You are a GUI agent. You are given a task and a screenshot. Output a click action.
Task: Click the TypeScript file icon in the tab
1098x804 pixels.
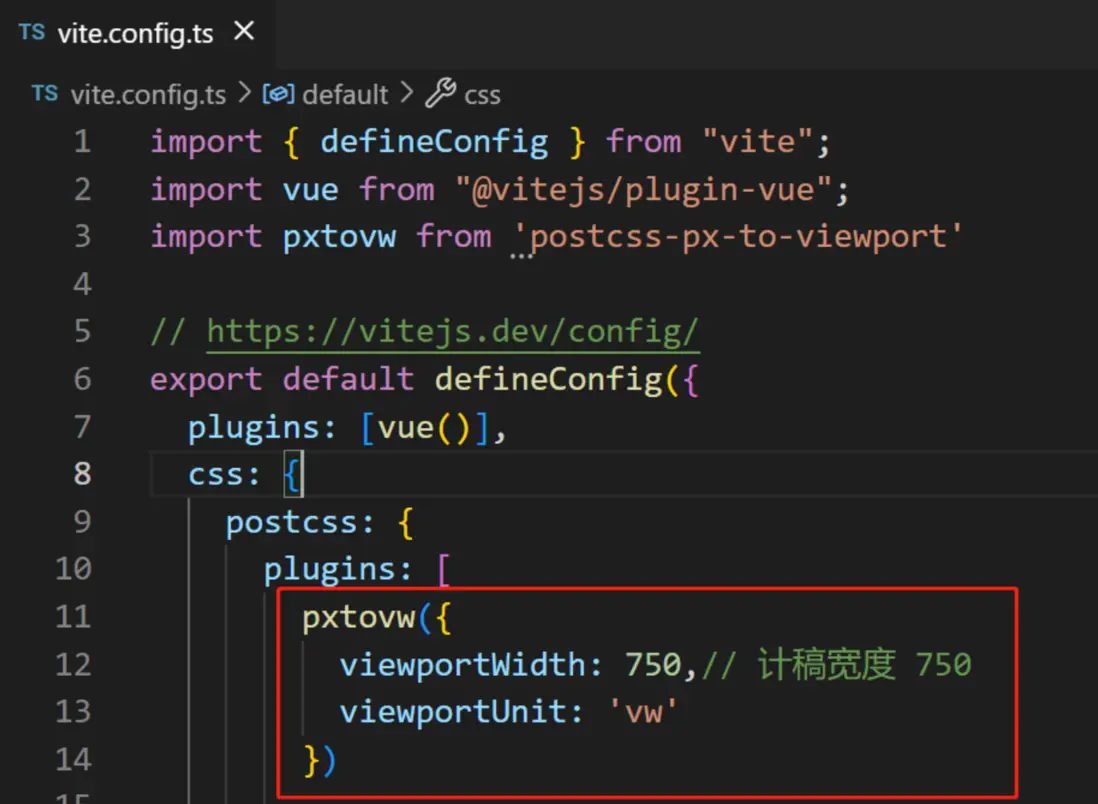click(32, 32)
